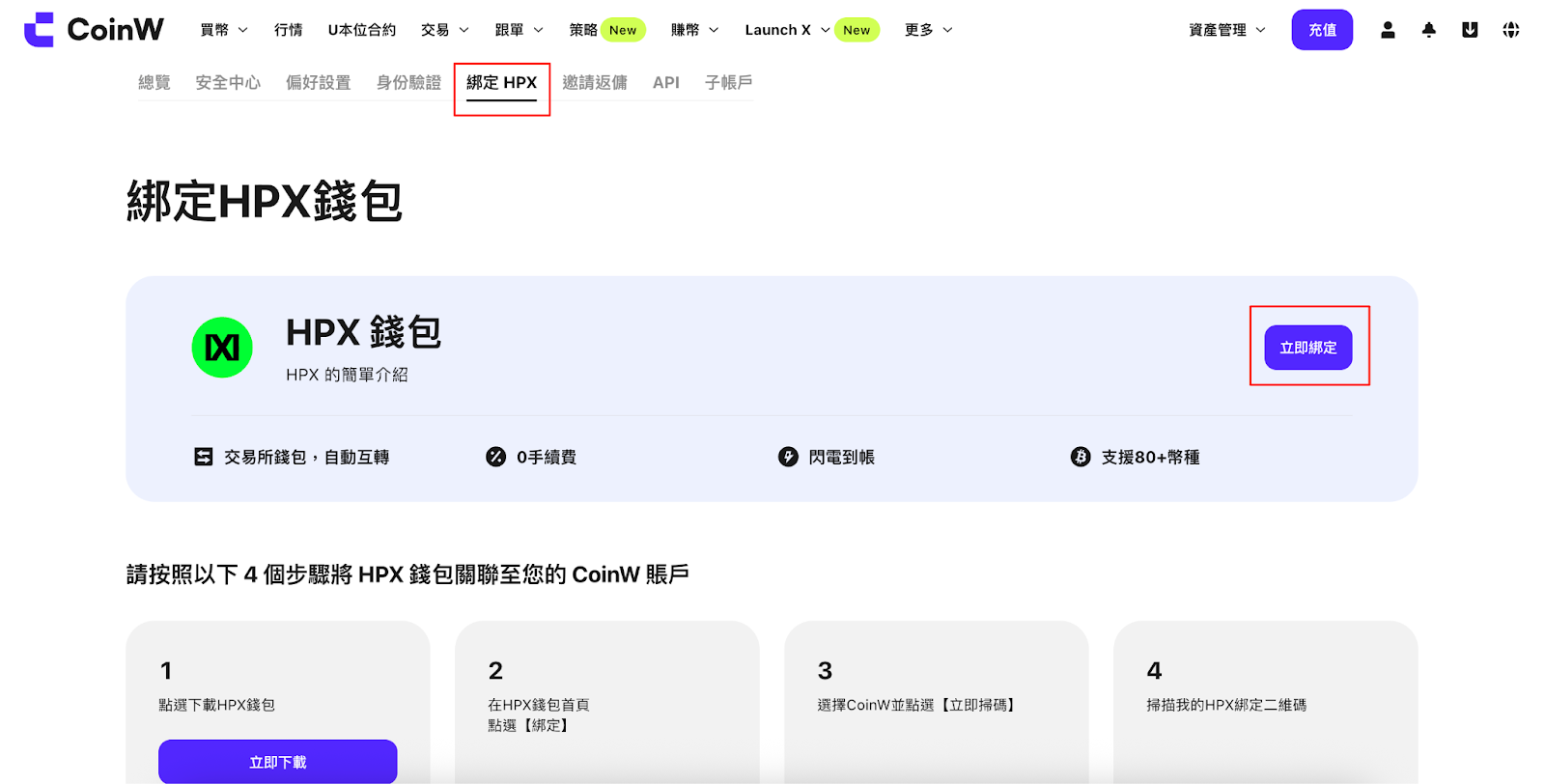Switch to the 邀請返傭 tab

click(x=595, y=83)
